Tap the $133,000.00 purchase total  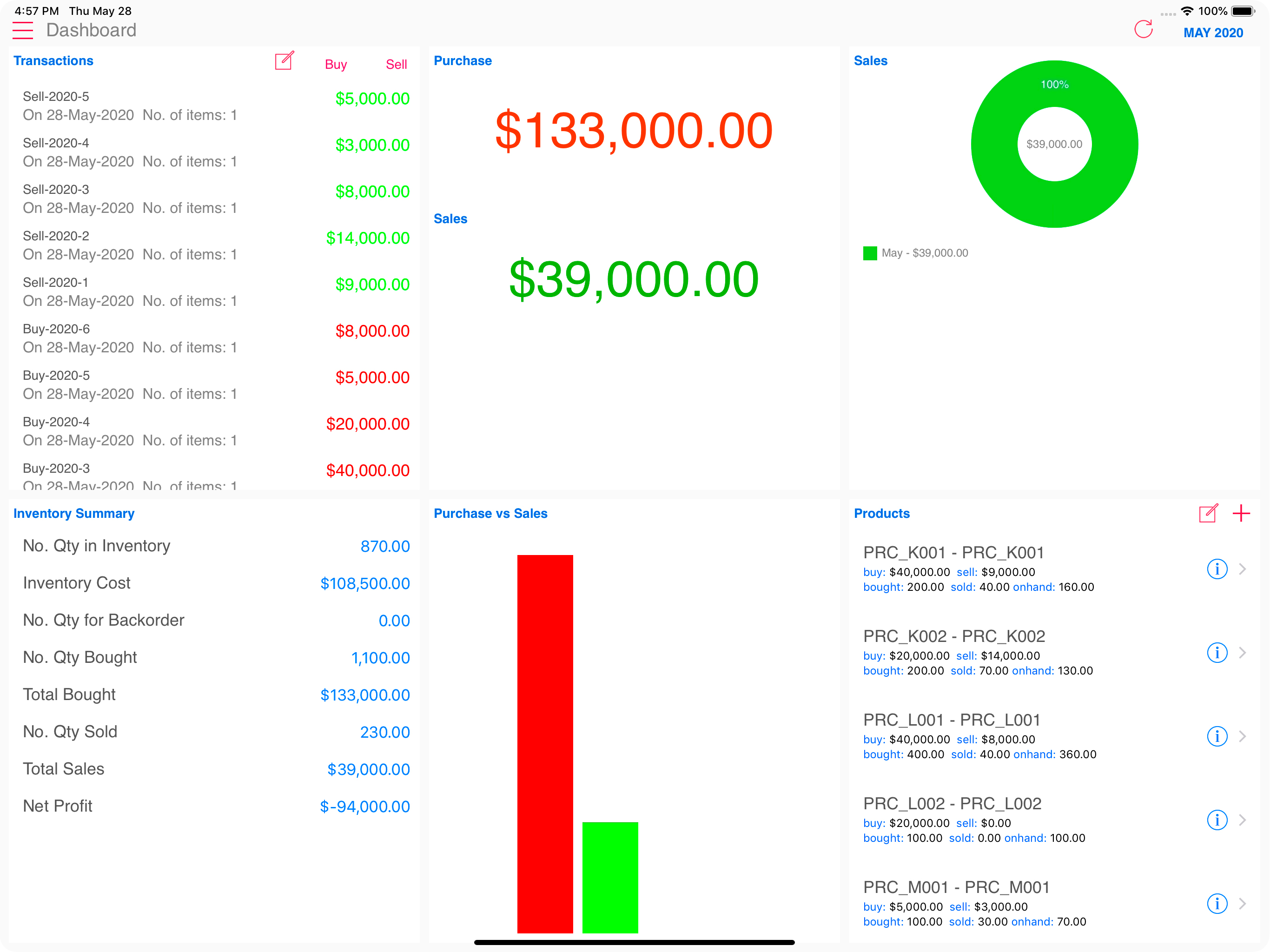click(634, 131)
